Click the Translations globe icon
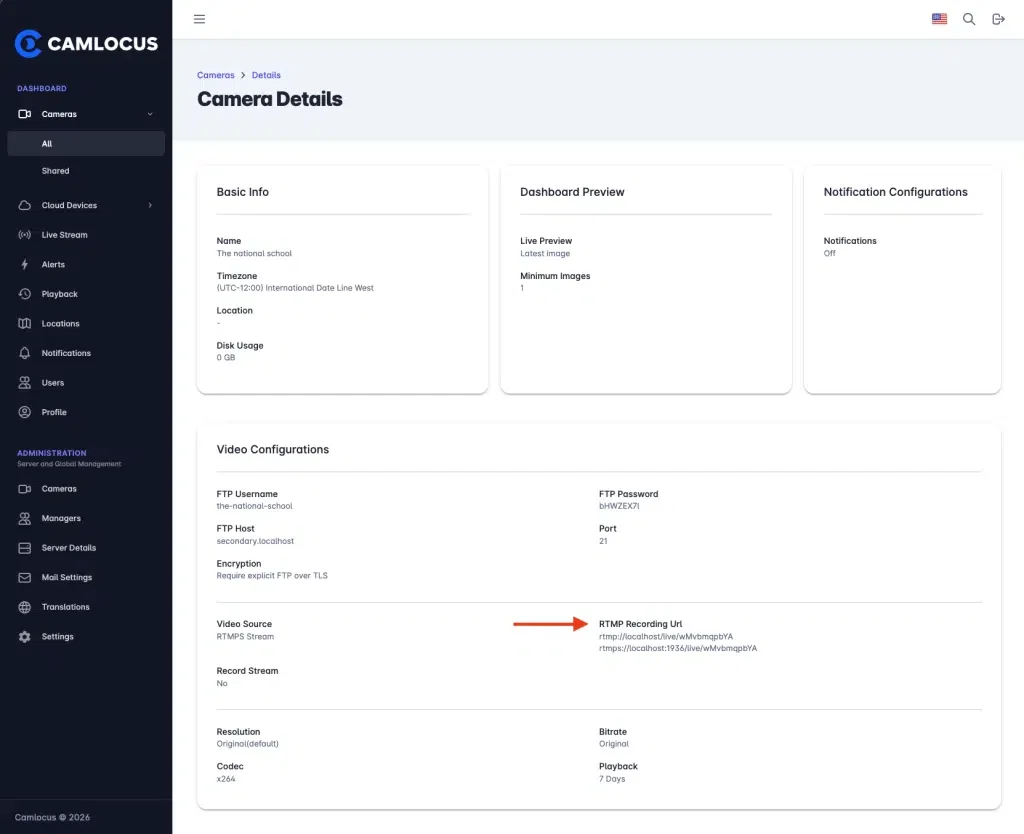 (x=25, y=607)
